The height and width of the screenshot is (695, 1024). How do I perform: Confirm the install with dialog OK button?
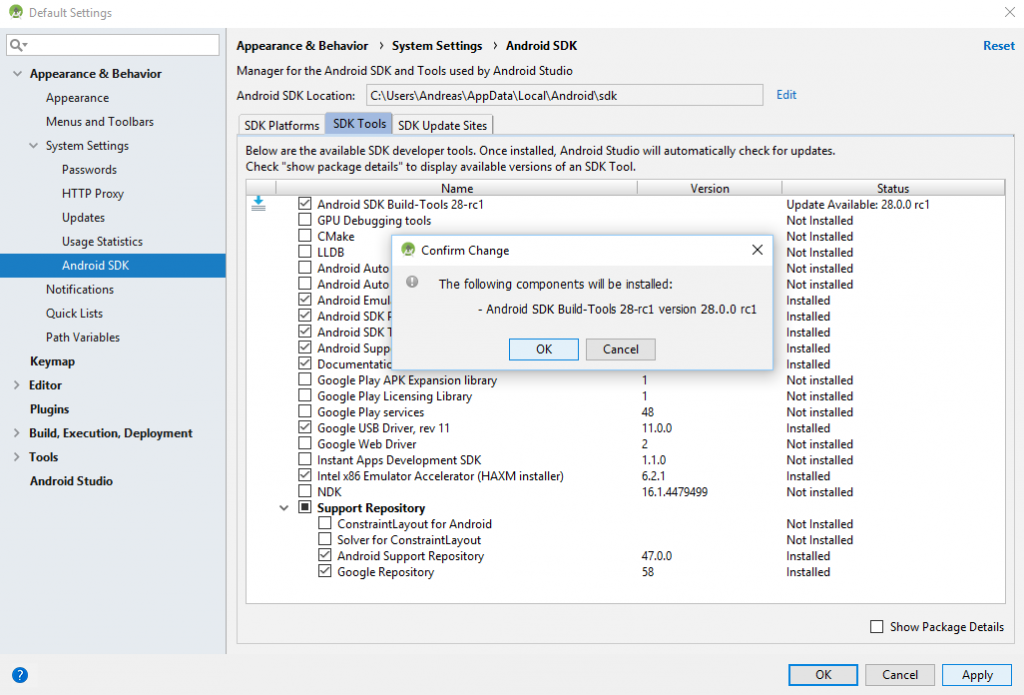543,349
